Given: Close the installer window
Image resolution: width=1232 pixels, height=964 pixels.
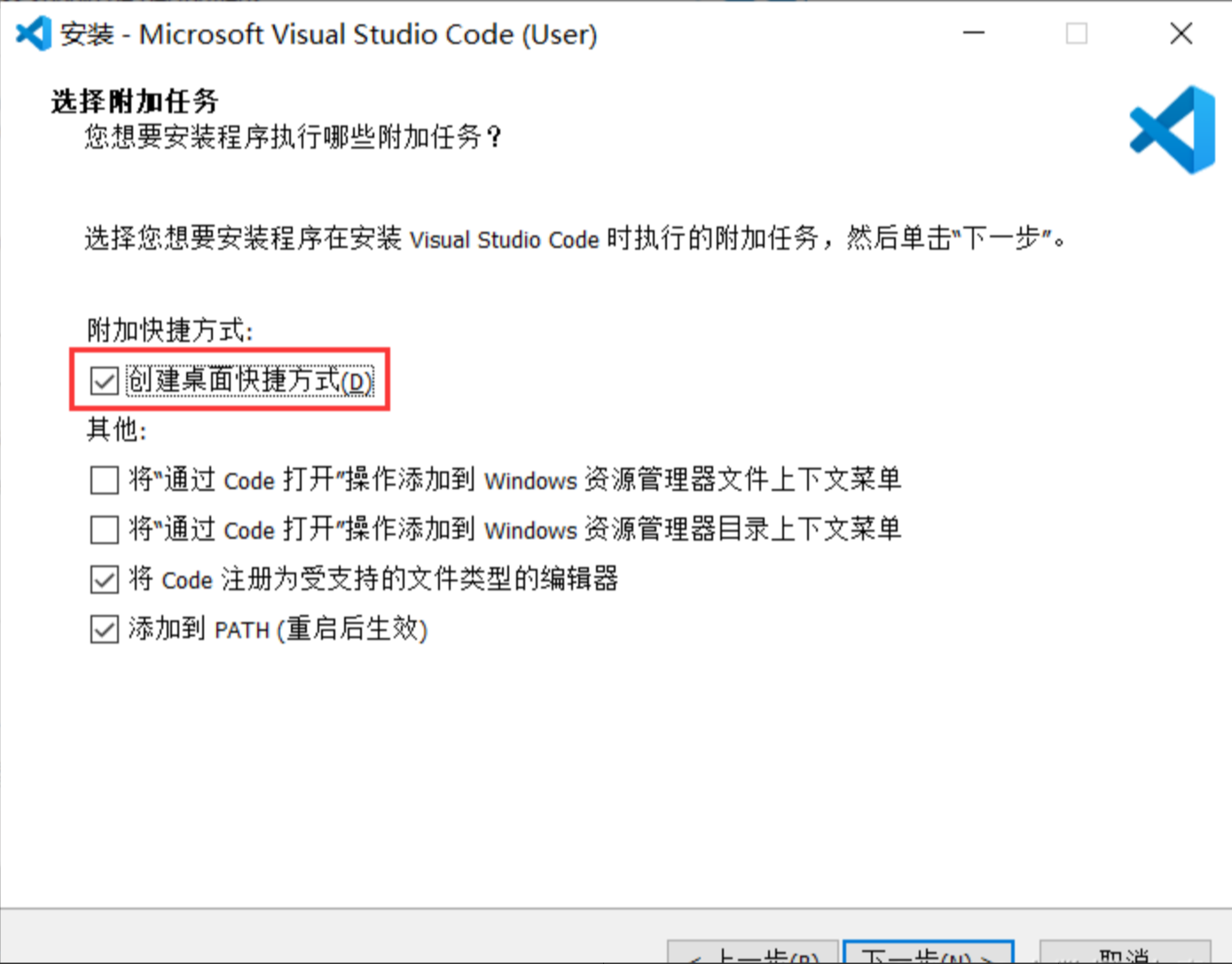Looking at the screenshot, I should [x=1181, y=34].
